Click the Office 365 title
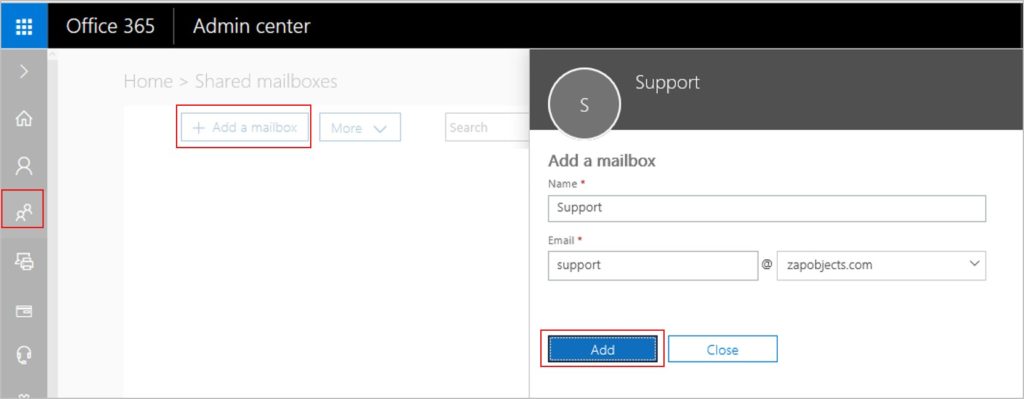Viewport: 1024px width, 399px height. (x=110, y=26)
